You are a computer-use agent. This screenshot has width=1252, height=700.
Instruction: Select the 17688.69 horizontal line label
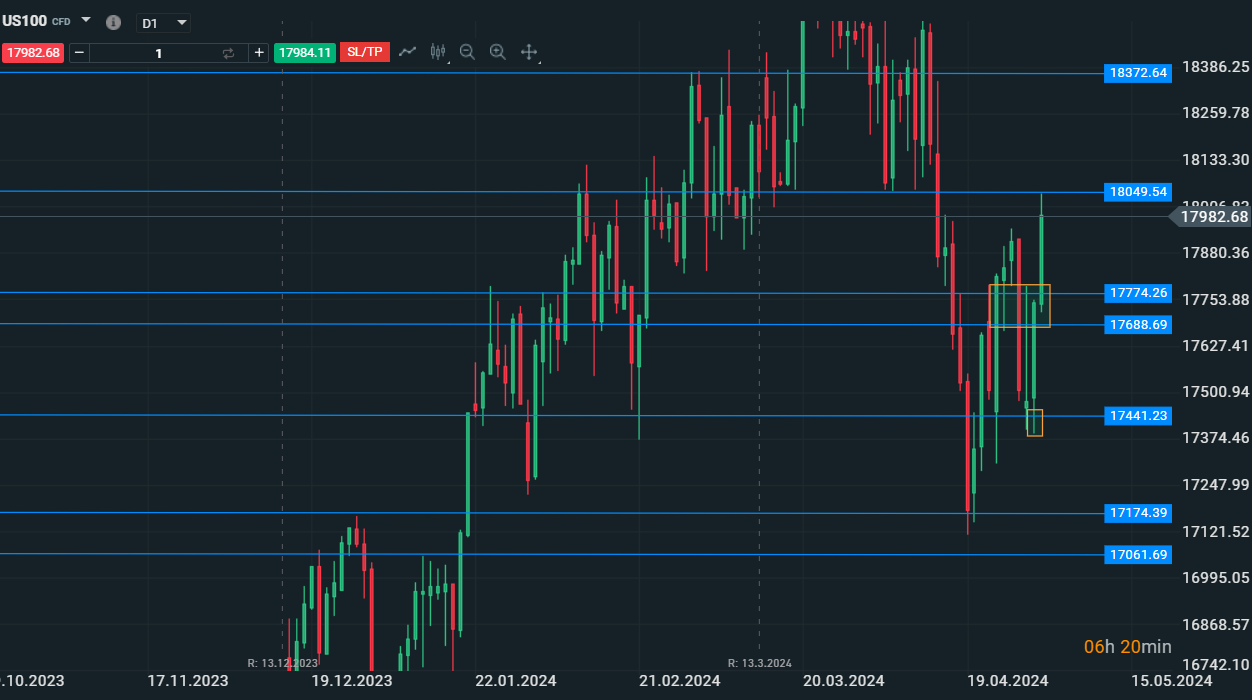tap(1138, 324)
